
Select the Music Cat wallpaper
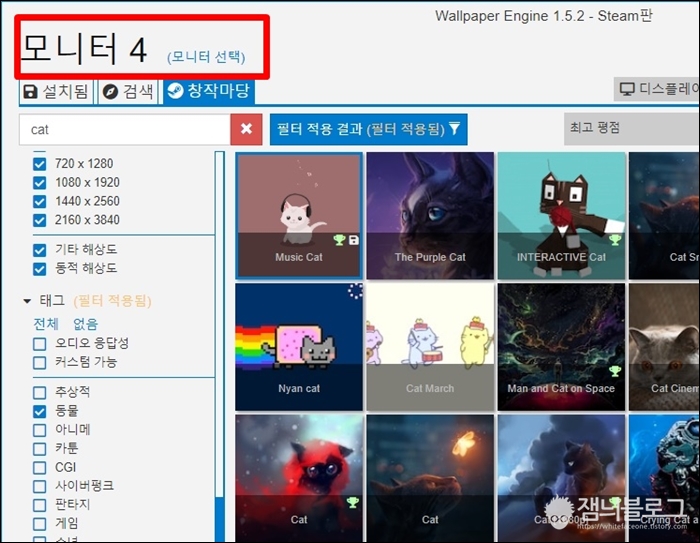(299, 216)
